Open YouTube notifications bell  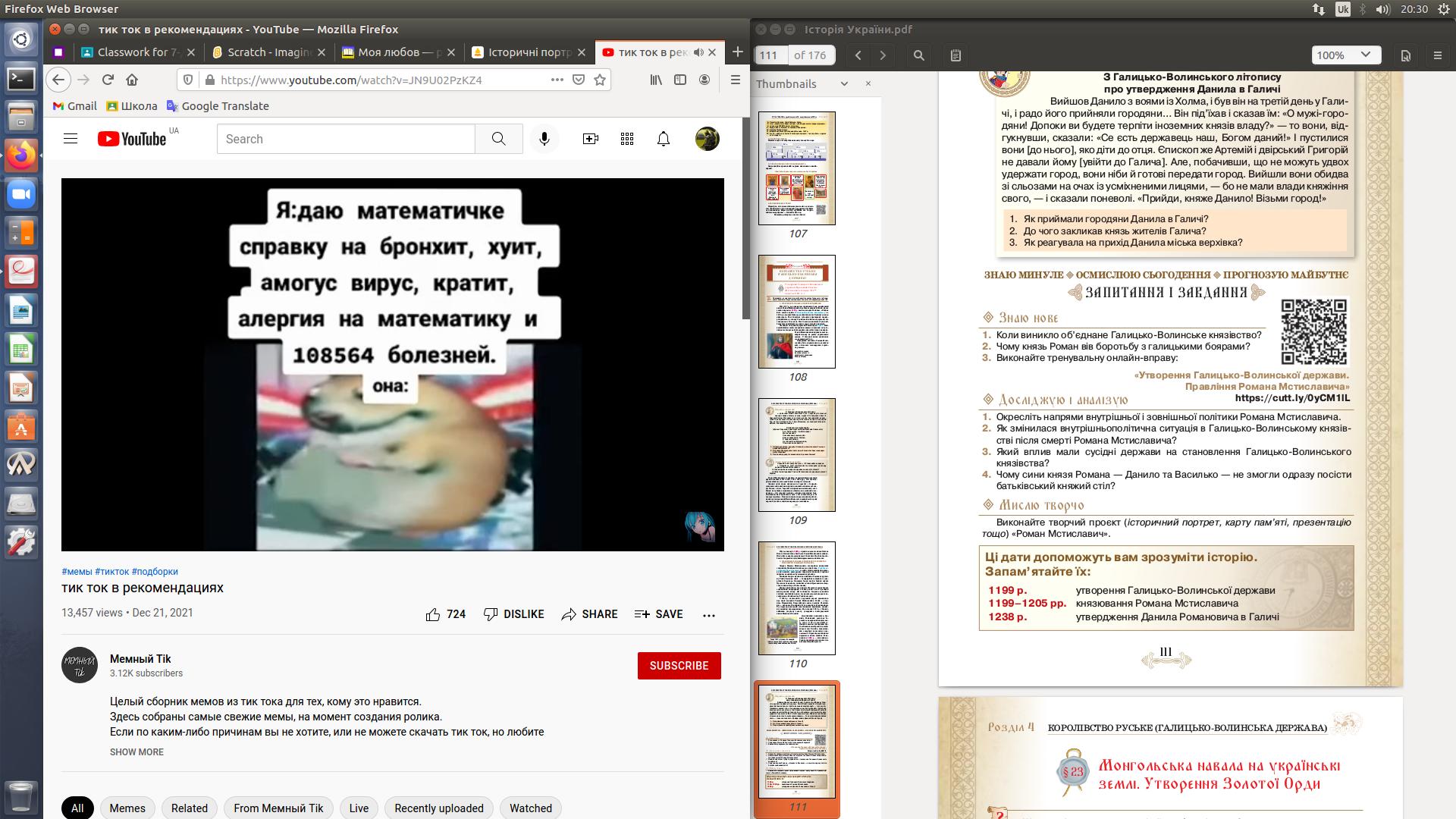click(663, 139)
